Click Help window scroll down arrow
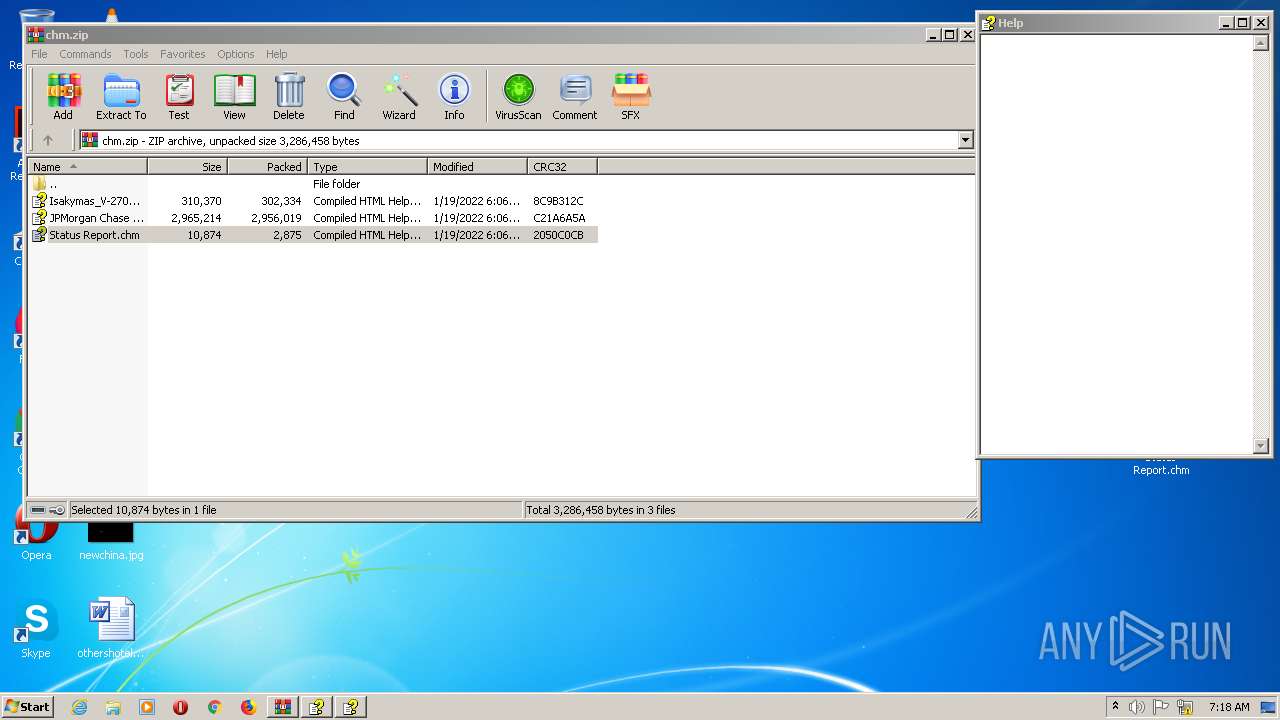 pos(1261,446)
